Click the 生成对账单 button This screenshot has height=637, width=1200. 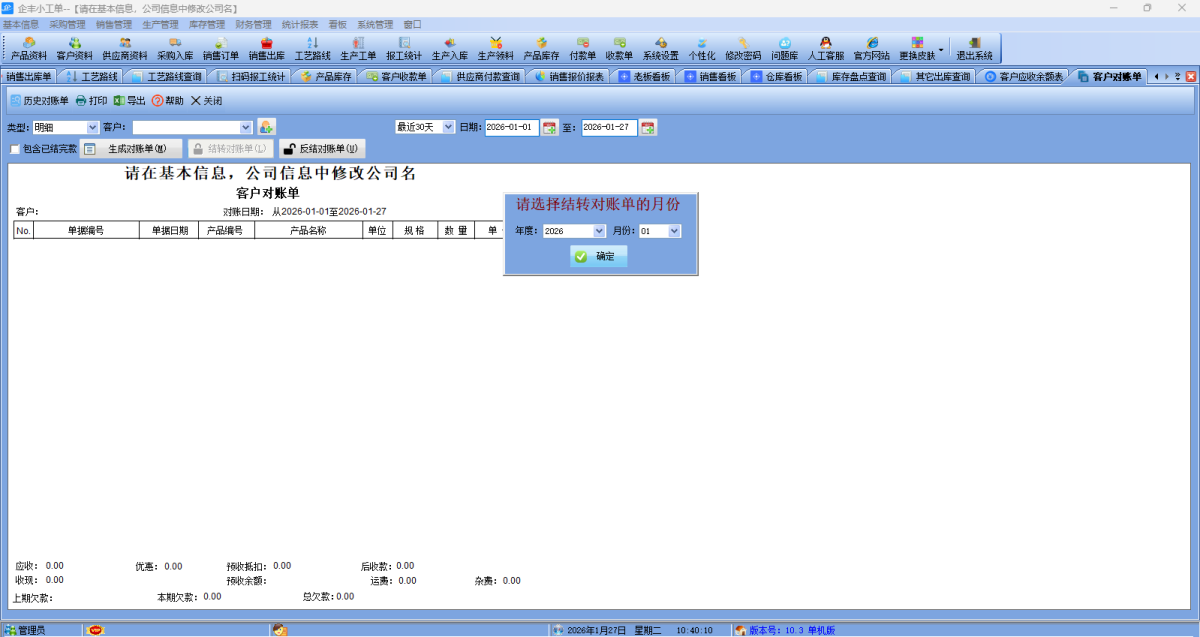(x=131, y=149)
